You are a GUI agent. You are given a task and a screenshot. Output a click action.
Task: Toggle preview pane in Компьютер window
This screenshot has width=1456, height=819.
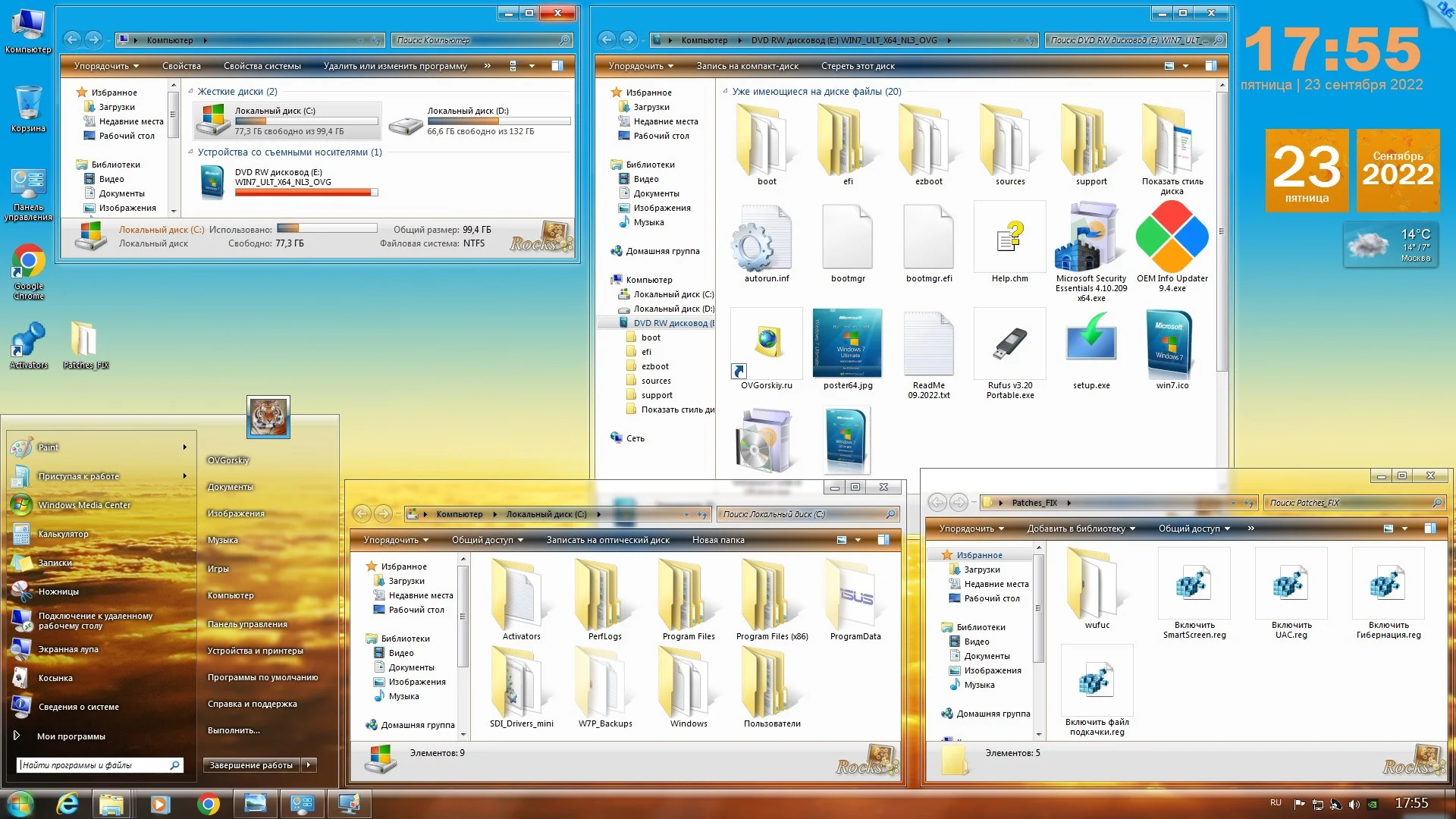557,66
